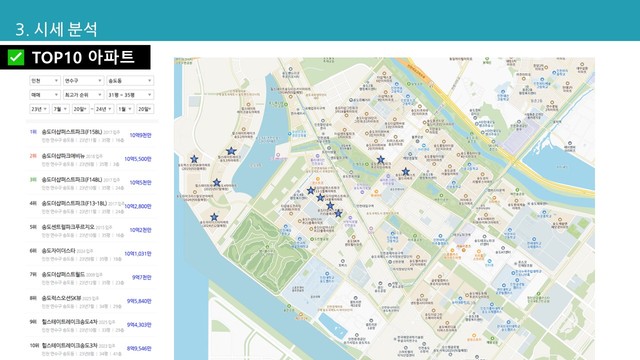This screenshot has width=640, height=360.
Task: Open the 31평 ~ 35평 size dropdown
Action: [x=130, y=95]
